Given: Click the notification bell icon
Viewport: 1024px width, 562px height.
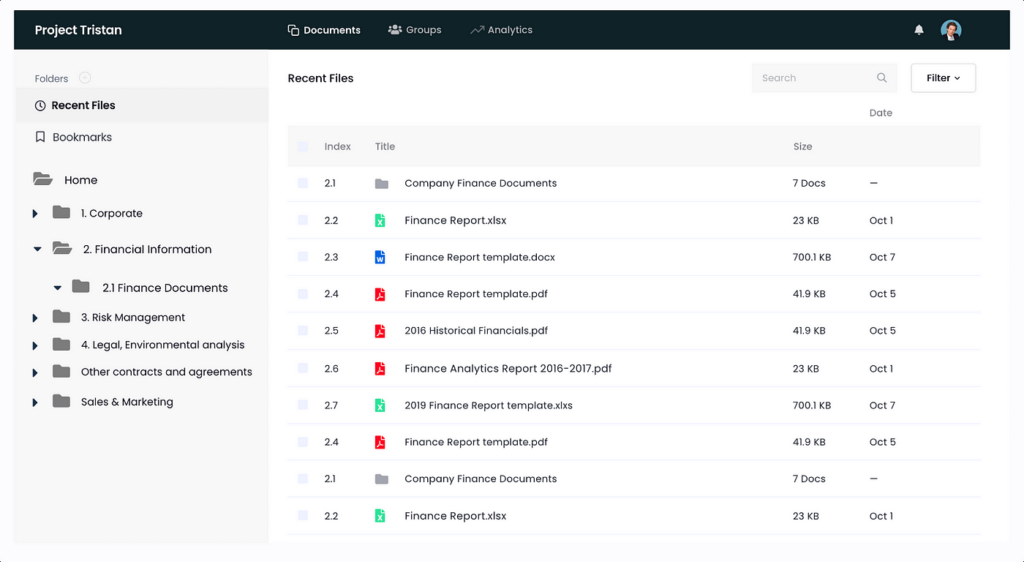Looking at the screenshot, I should click(x=919, y=30).
